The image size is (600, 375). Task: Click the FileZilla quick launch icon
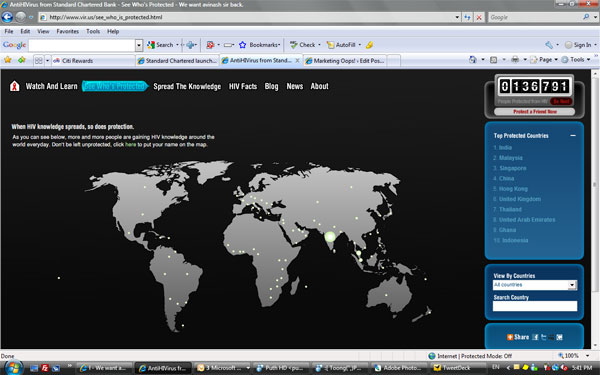45,368
